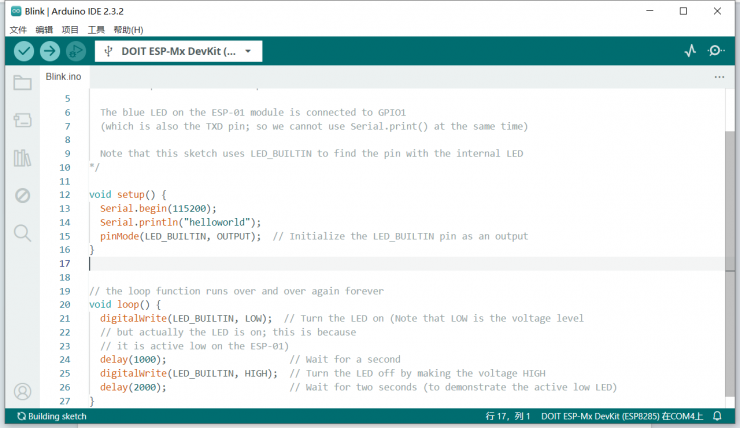
Task: Open the Library Manager in the sidebar
Action: 22,157
